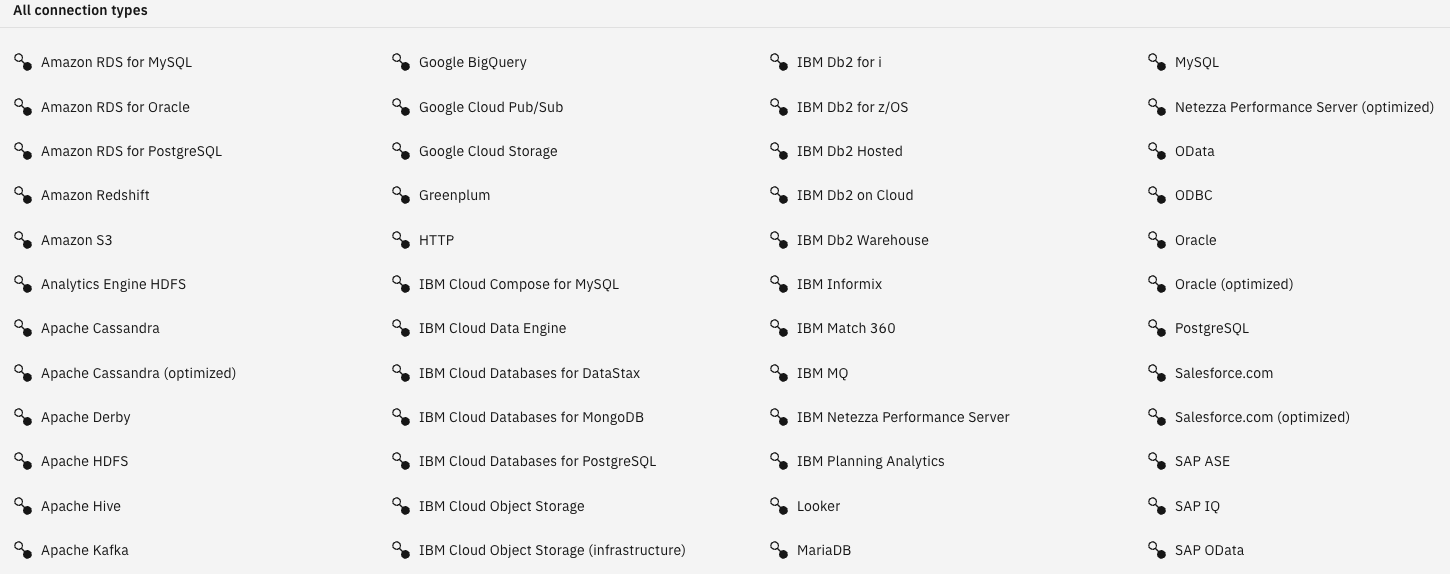Select the SAP OData connection
Viewport: 1450px width, 574px height.
coord(1209,550)
